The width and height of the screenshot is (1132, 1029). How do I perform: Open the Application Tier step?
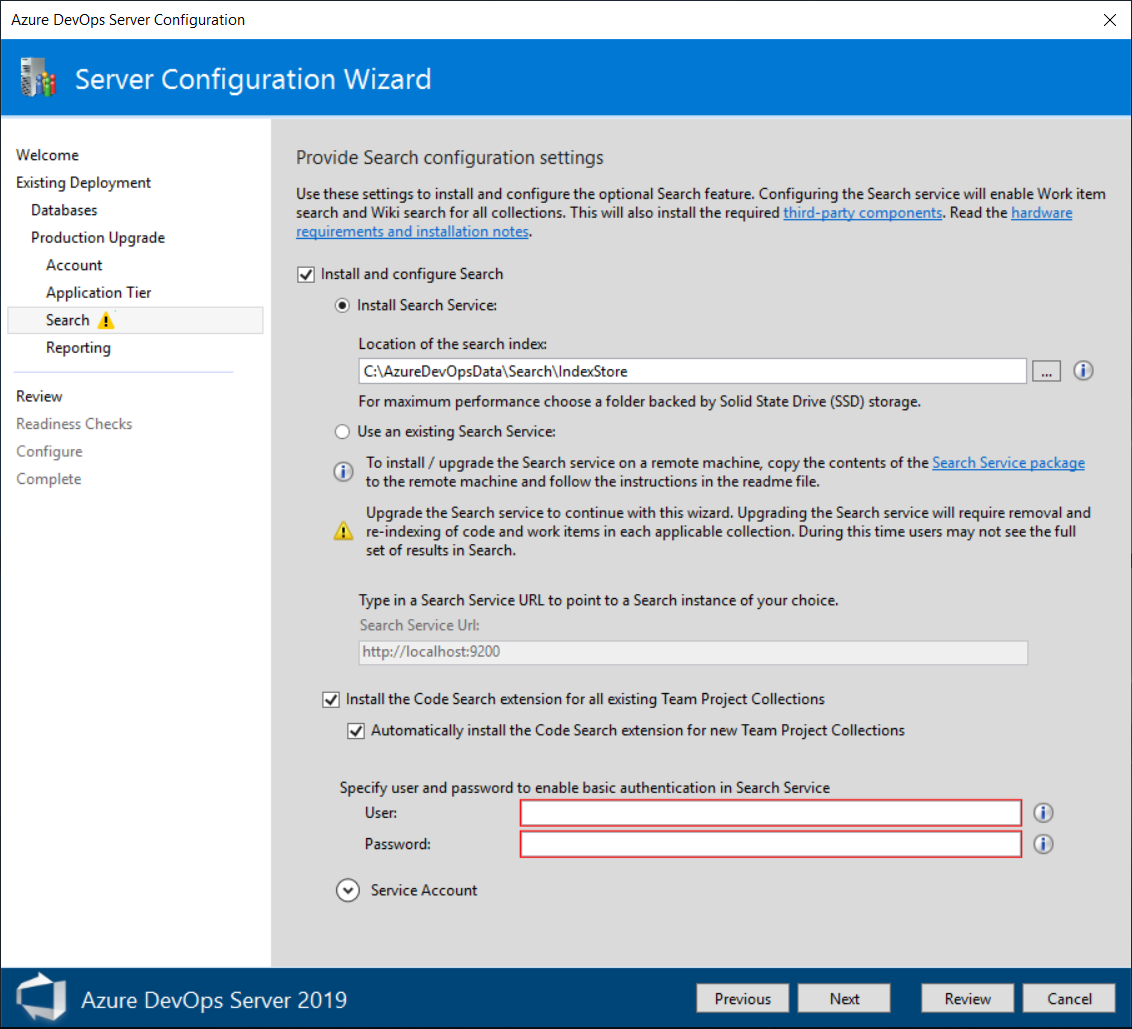click(x=99, y=292)
